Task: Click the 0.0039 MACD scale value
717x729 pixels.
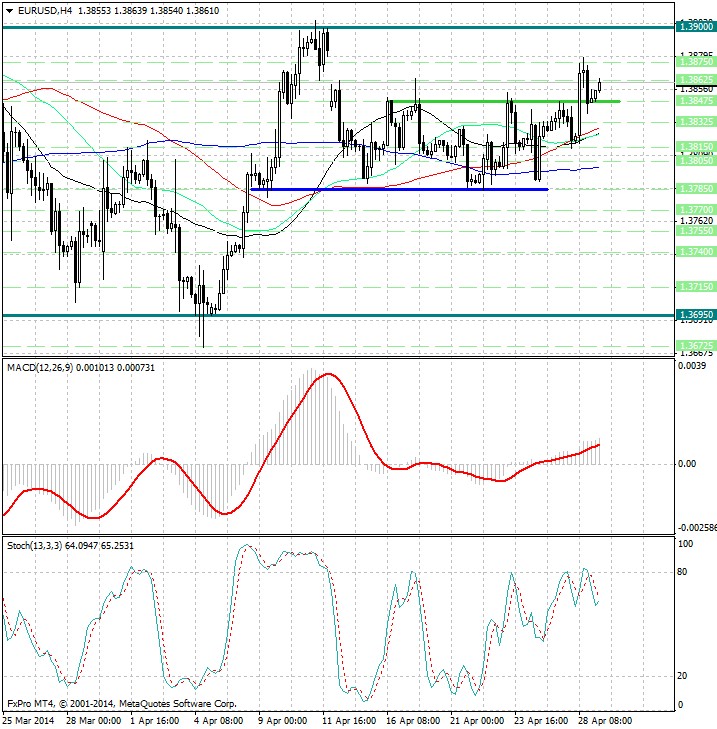Action: pos(692,365)
